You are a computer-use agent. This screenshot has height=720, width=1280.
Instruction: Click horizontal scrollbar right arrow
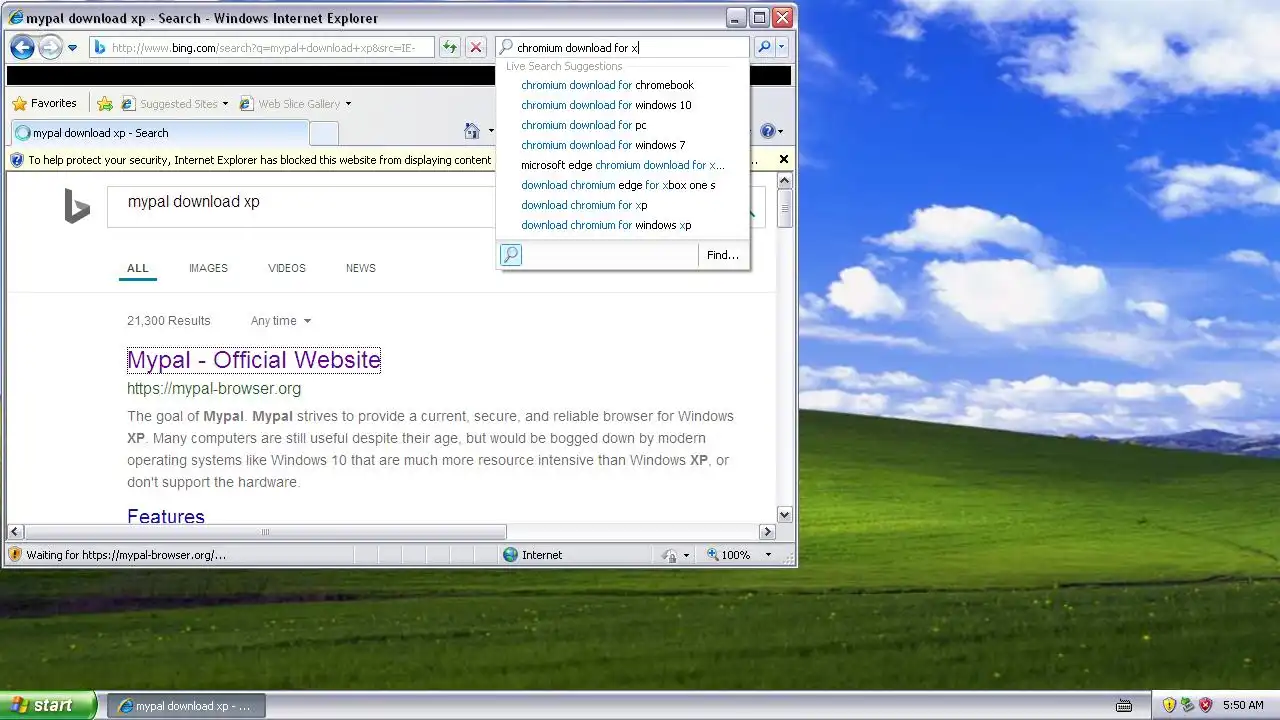tap(768, 532)
